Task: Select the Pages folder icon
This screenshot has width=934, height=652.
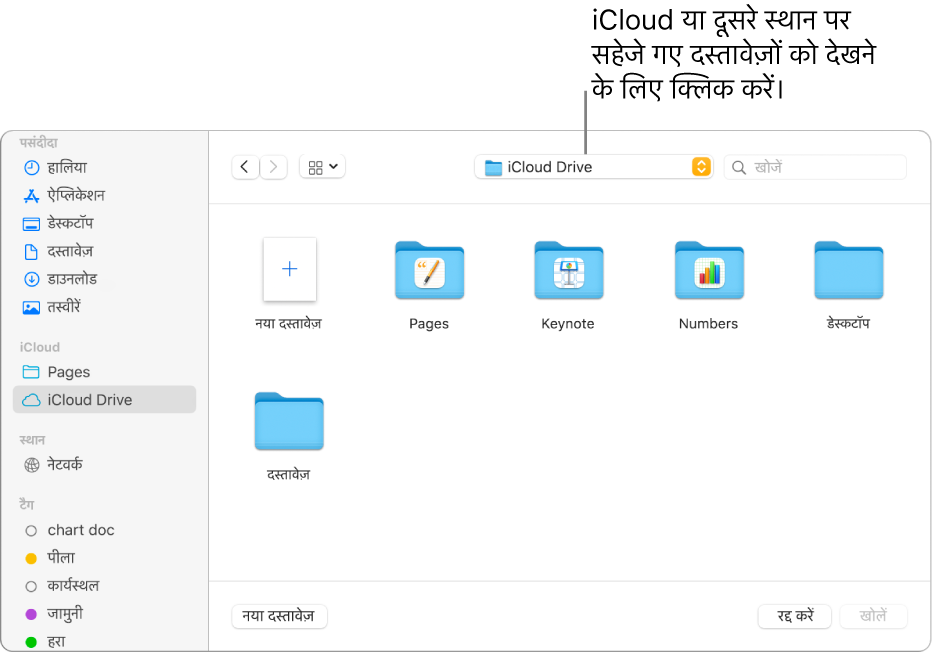Action: click(x=429, y=270)
